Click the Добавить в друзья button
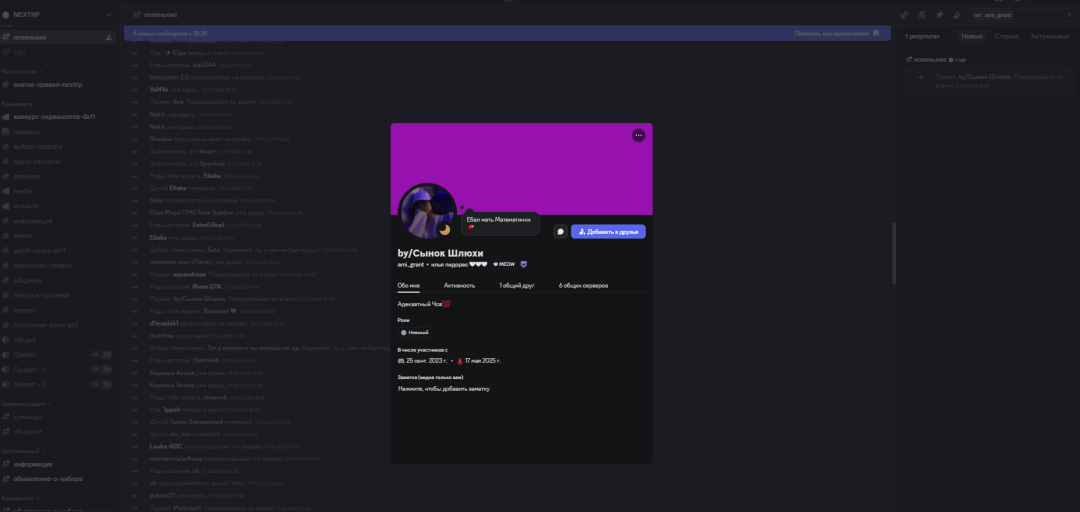1080x512 pixels. point(608,232)
